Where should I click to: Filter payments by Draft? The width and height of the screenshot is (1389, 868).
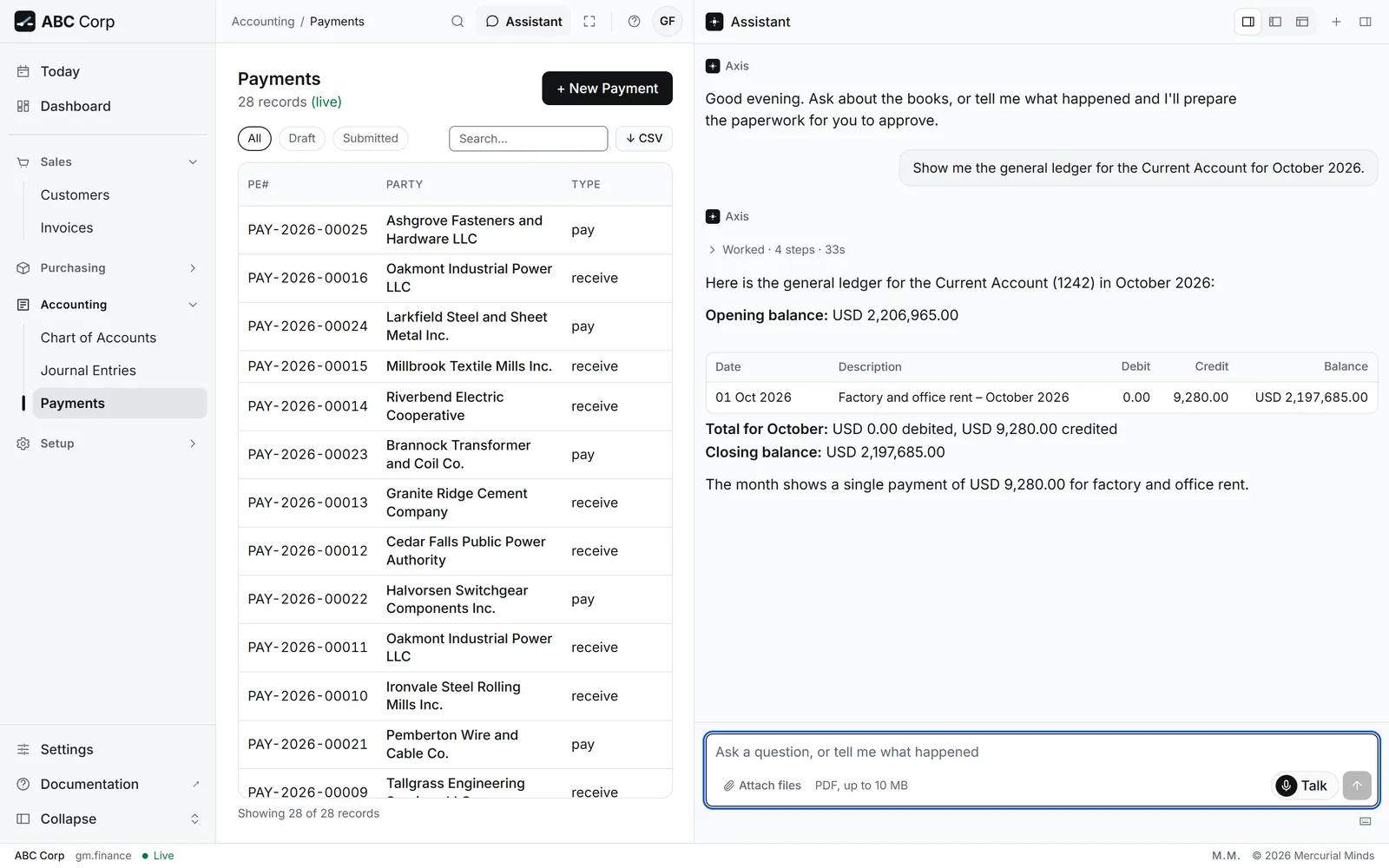pyautogui.click(x=302, y=138)
